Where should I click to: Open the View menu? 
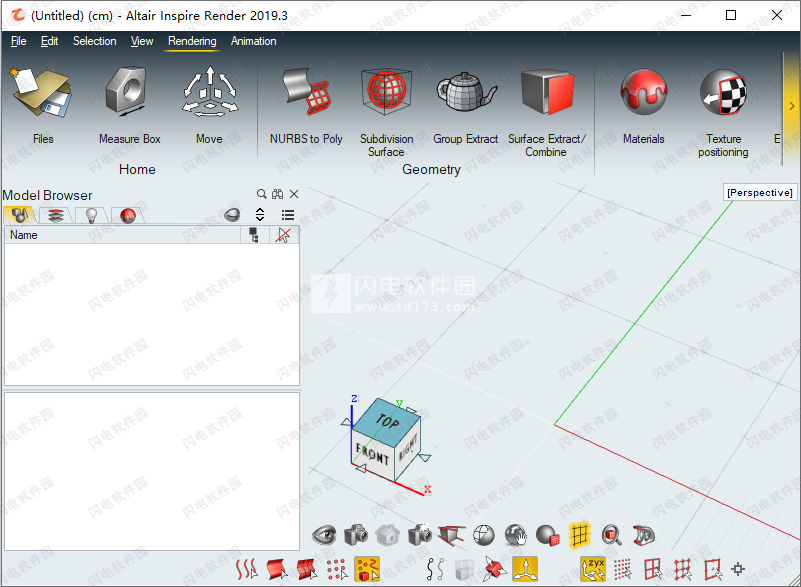142,41
